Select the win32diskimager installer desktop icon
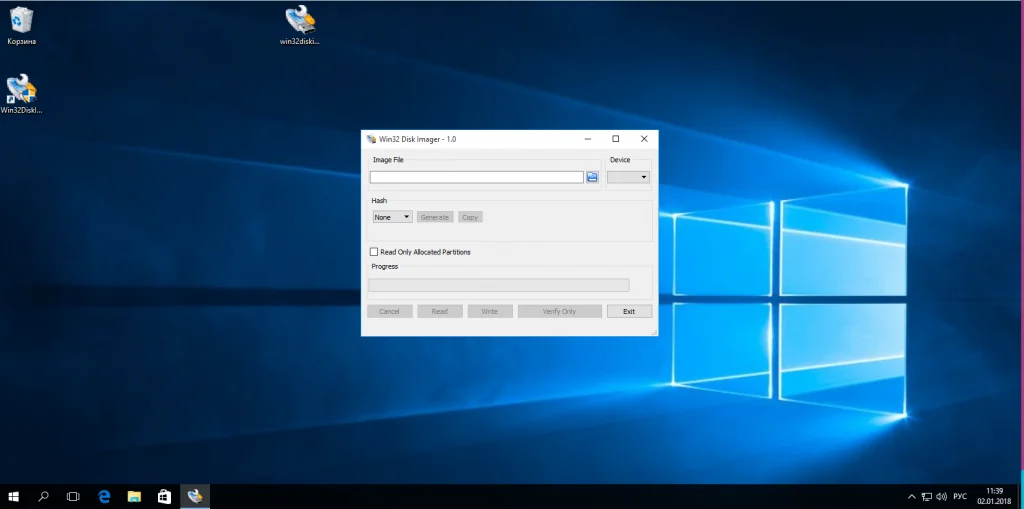1024x509 pixels. tap(300, 22)
